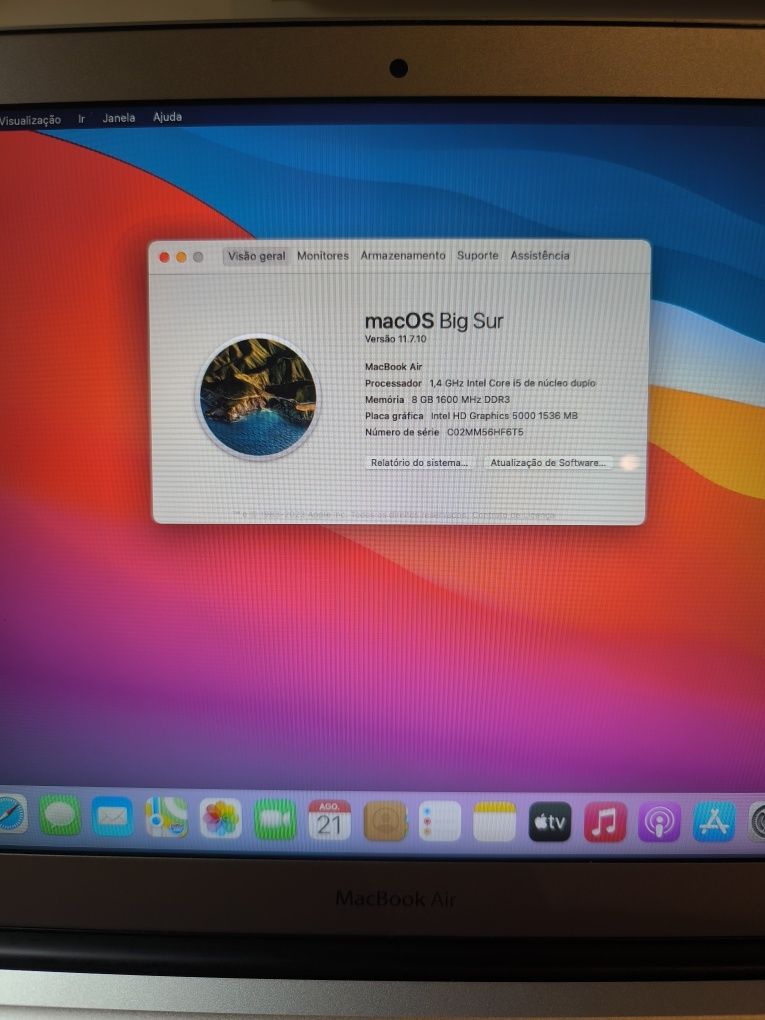Open Safari from the Dock
The height and width of the screenshot is (1020, 765).
click(11, 814)
